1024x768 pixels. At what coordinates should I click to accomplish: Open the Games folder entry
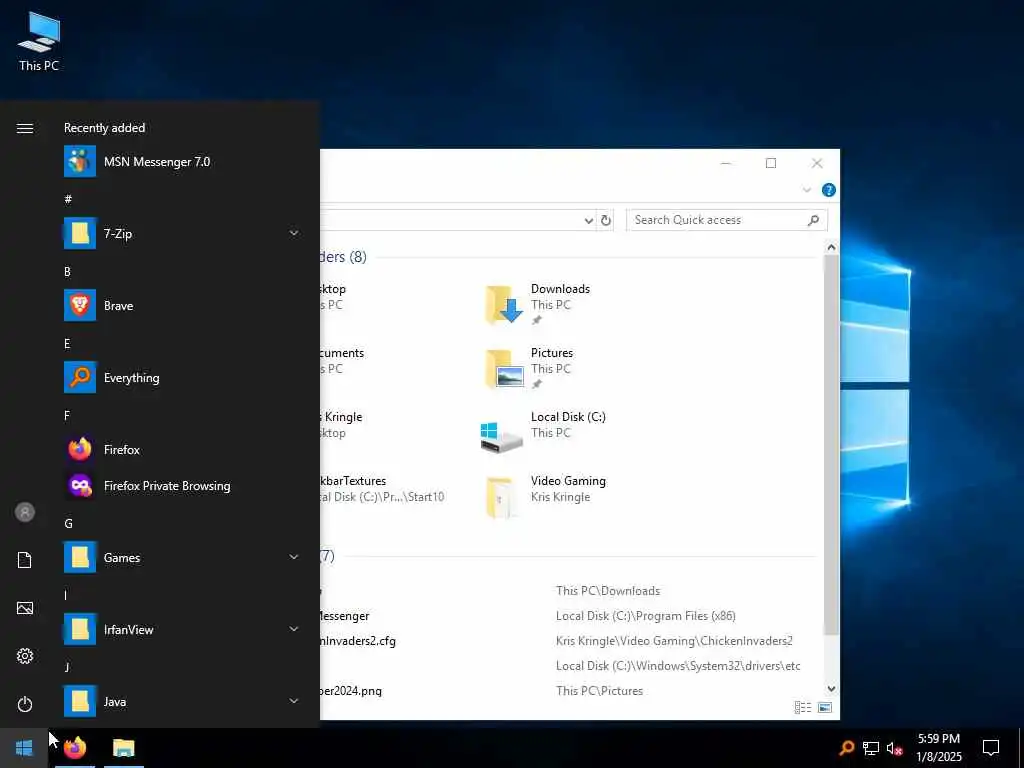pos(182,557)
